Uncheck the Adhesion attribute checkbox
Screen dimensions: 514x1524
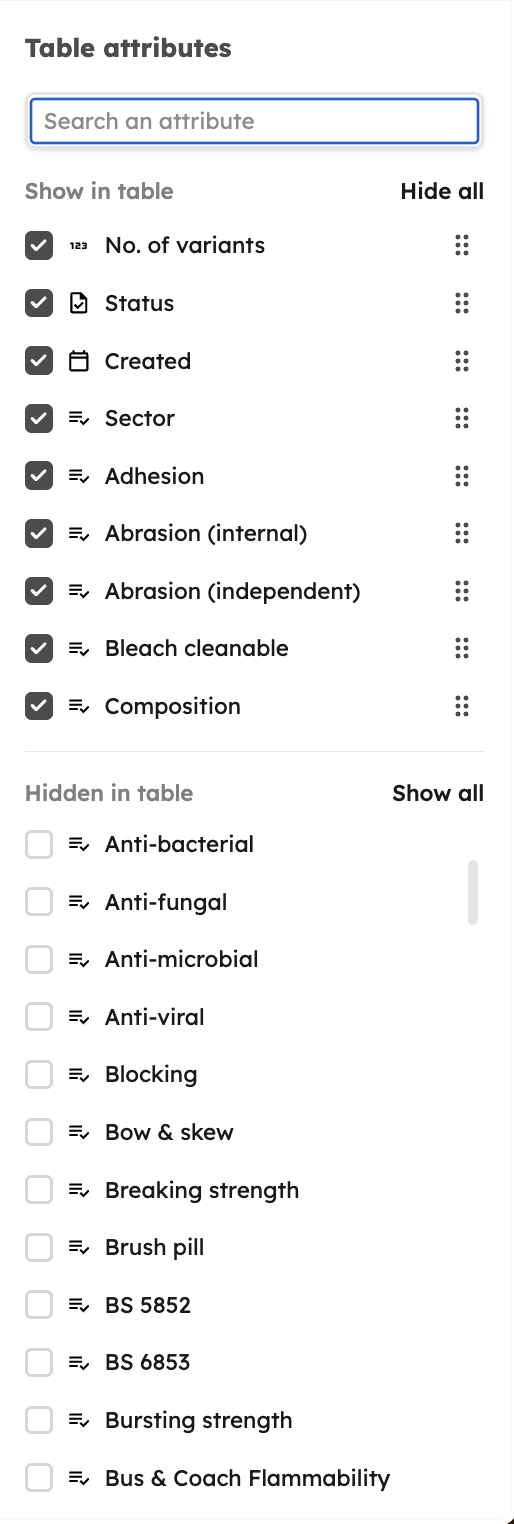coord(39,476)
